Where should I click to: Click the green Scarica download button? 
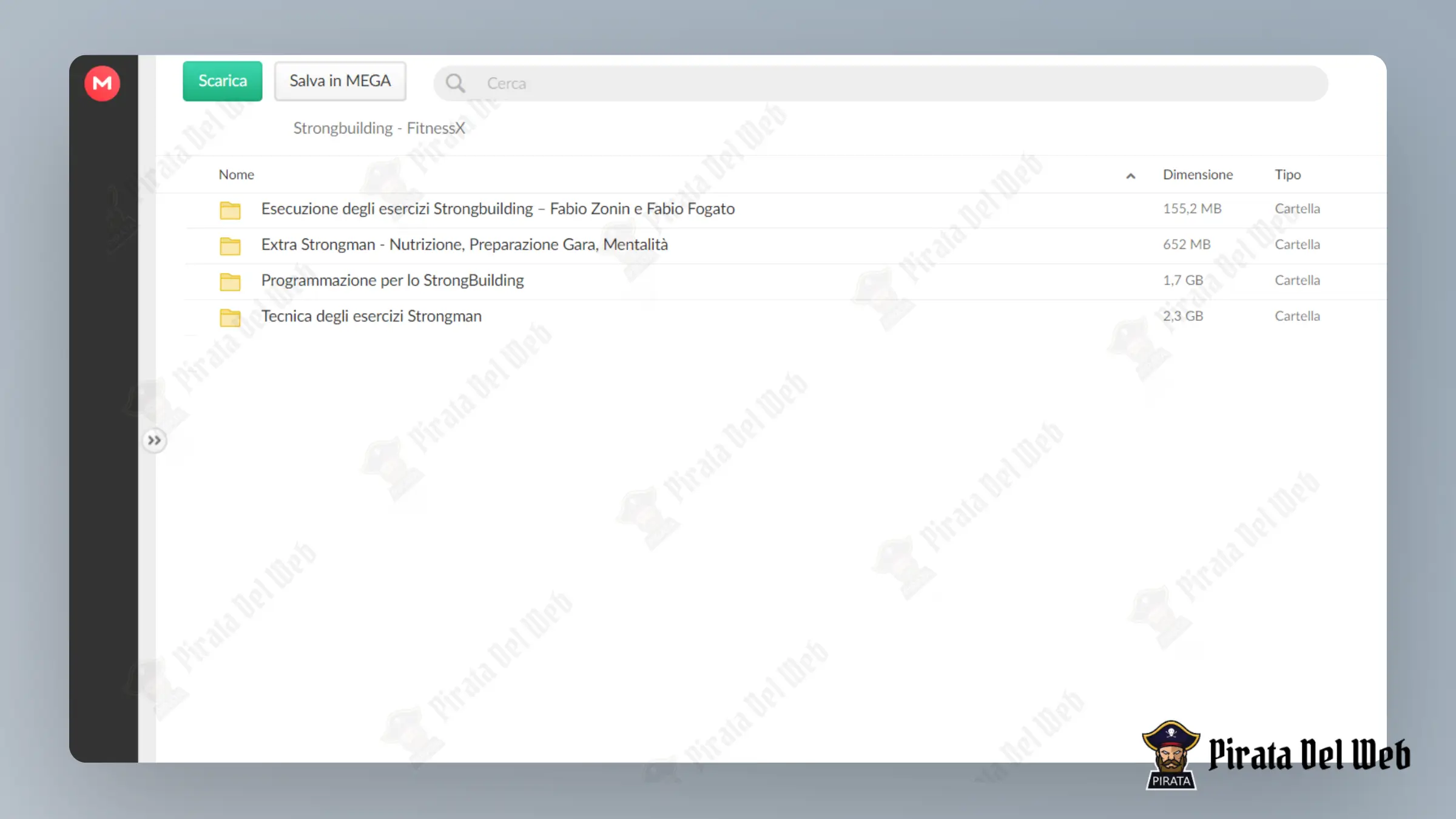(x=223, y=81)
